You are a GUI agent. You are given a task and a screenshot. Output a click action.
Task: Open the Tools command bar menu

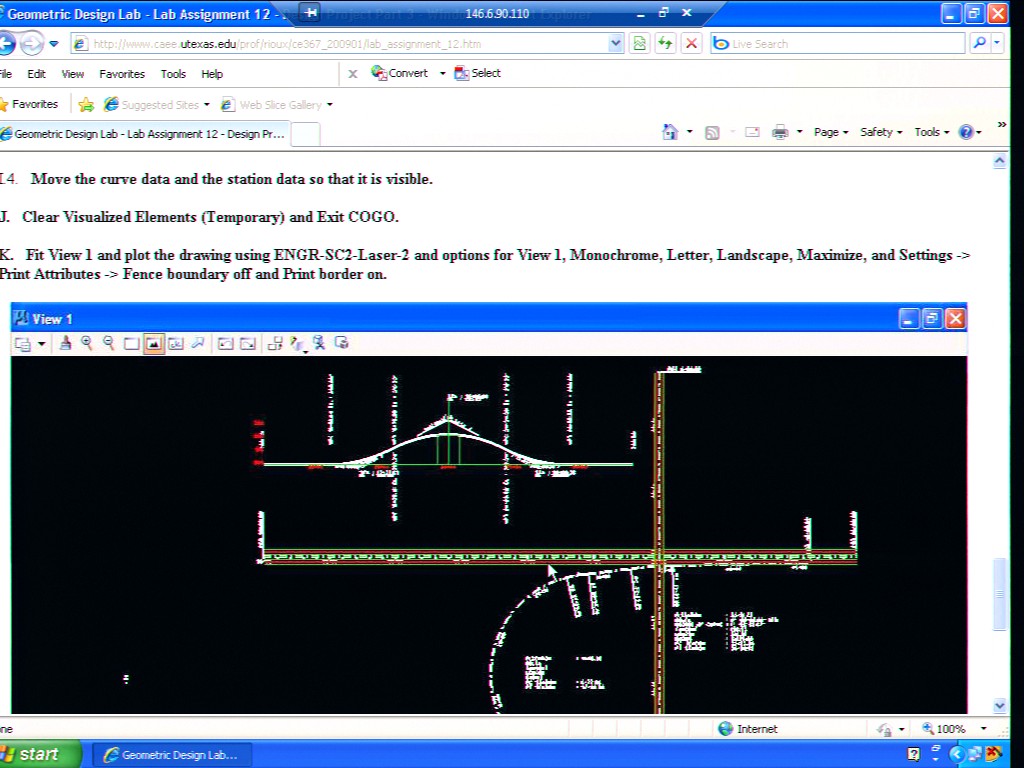[x=931, y=132]
